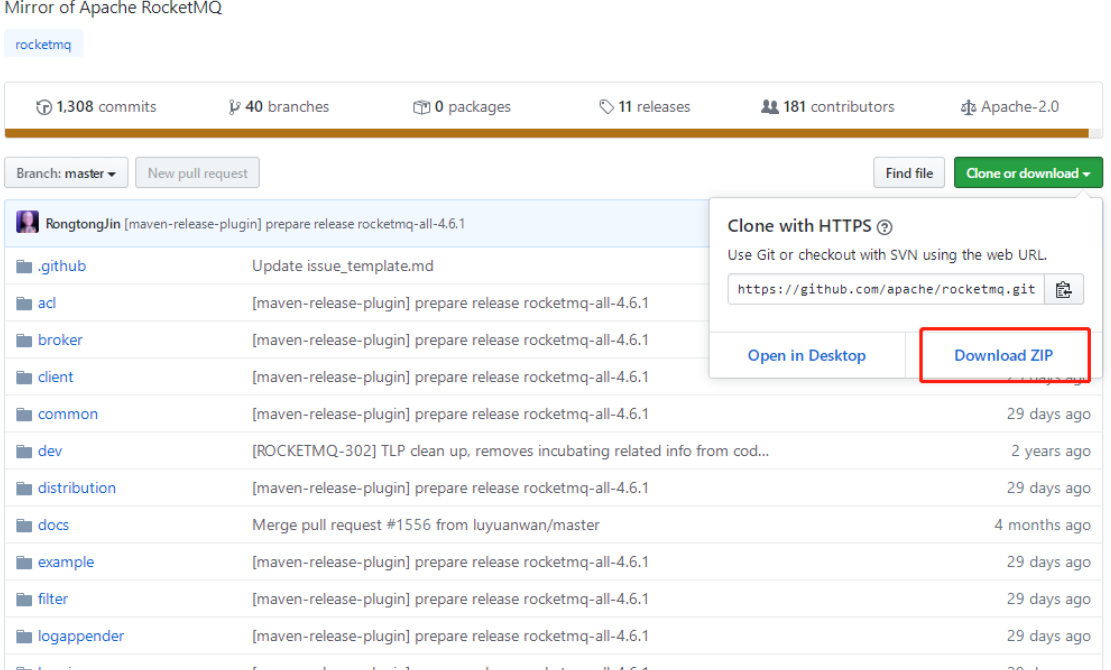1111x670 pixels.
Task: Click Open in Desktop
Action: click(806, 356)
